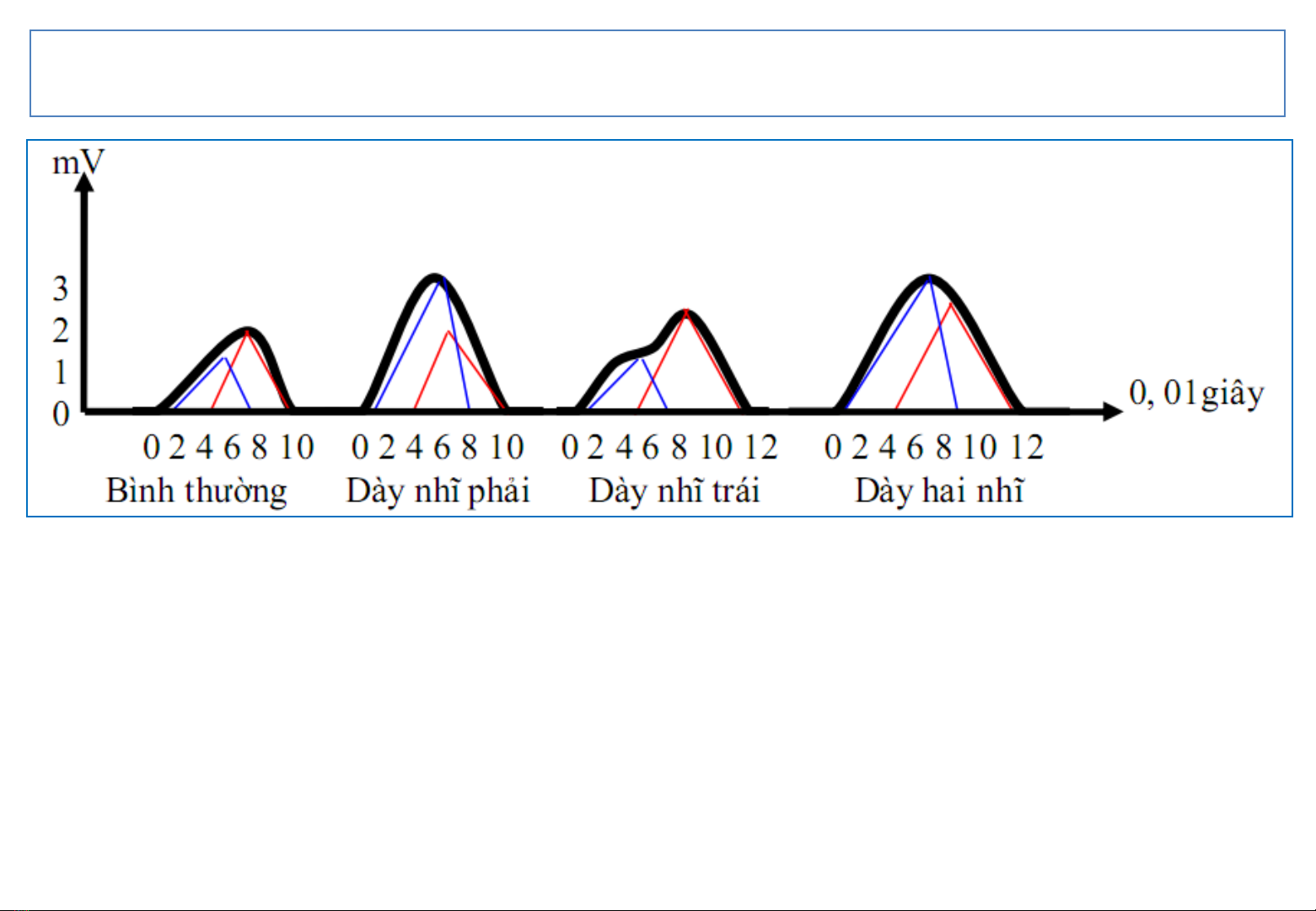1316x911 pixels.
Task: Click the "Dày nhĩ trái" label
Action: pos(674,490)
